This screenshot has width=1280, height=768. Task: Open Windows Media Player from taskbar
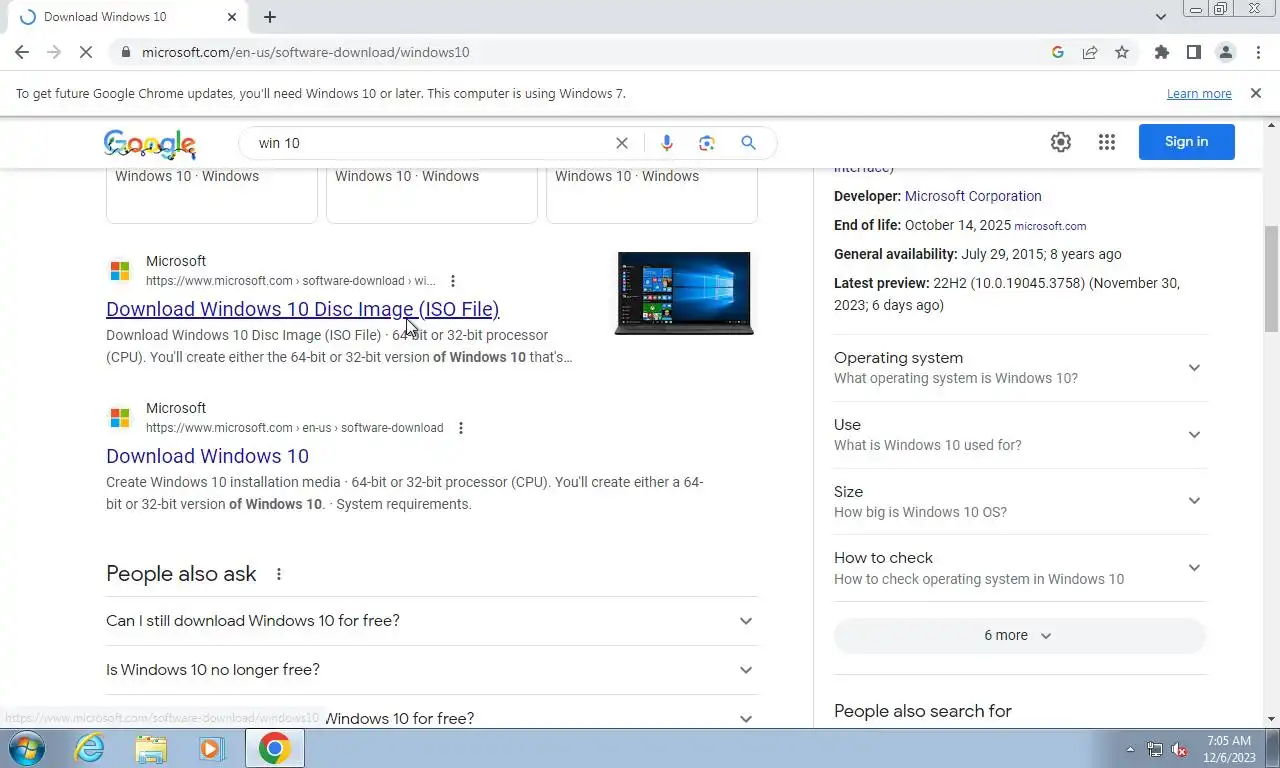(212, 748)
